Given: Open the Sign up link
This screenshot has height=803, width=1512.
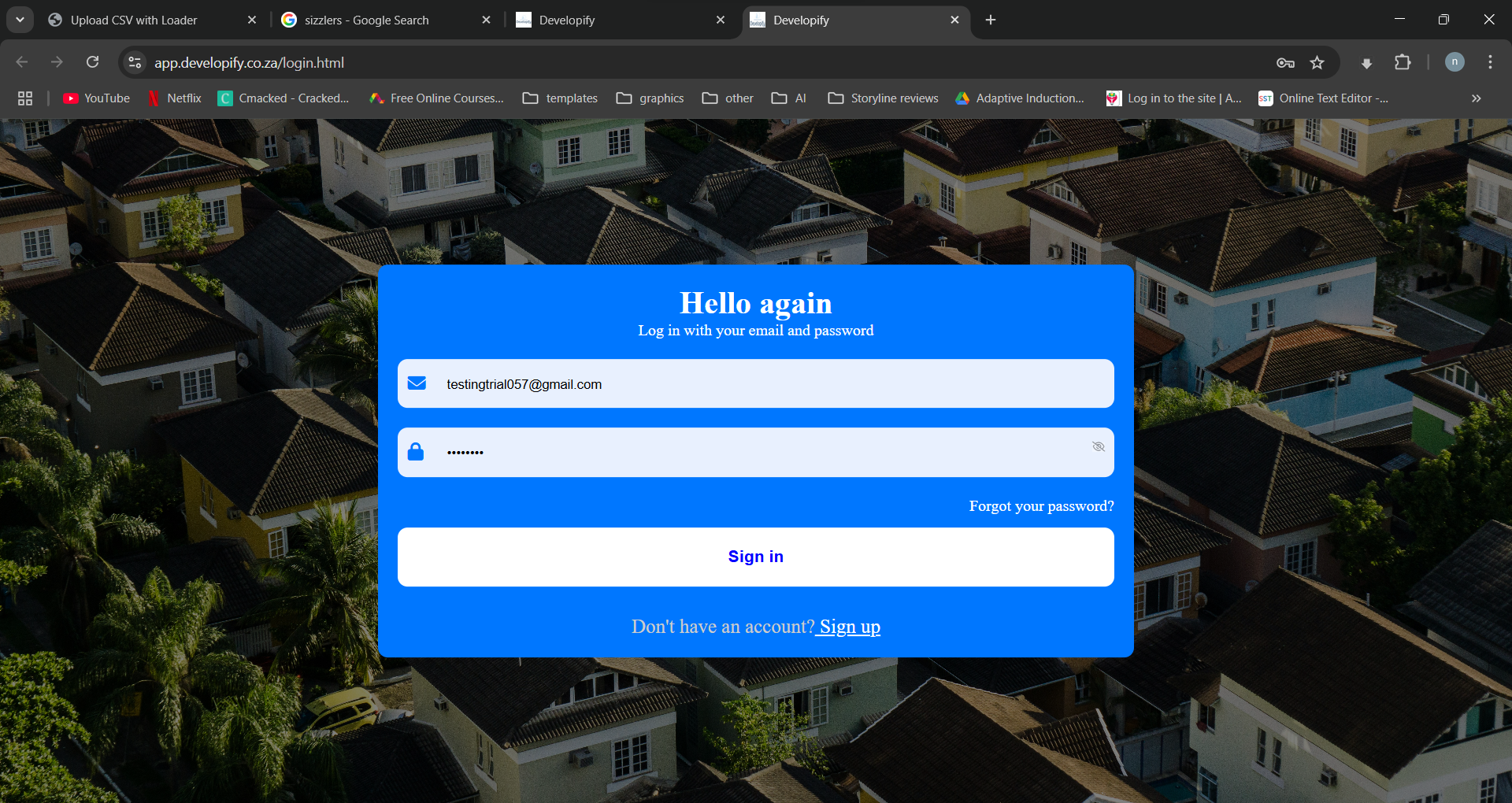Looking at the screenshot, I should pos(849,627).
